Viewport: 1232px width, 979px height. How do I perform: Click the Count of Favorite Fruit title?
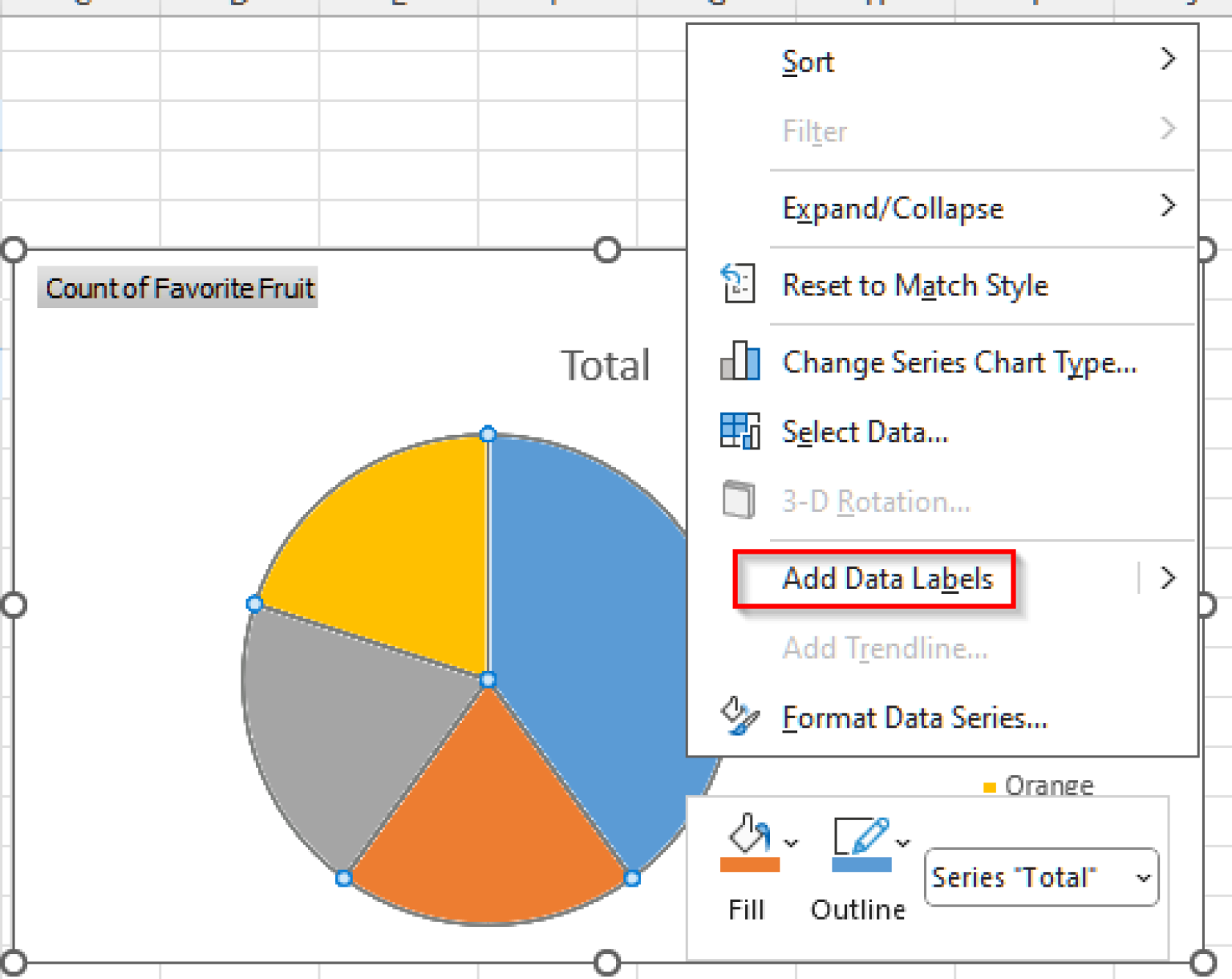point(178,287)
